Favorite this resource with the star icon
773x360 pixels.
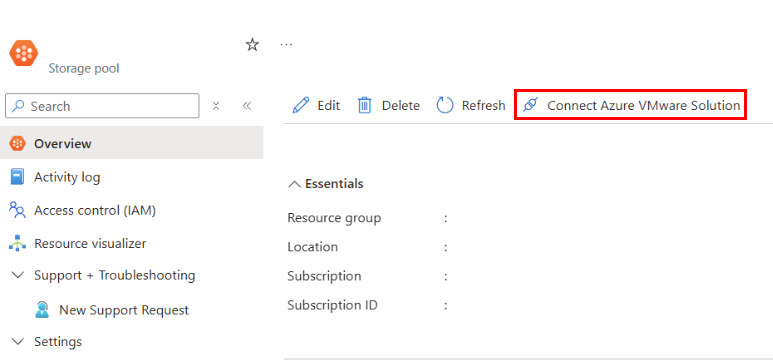[252, 45]
